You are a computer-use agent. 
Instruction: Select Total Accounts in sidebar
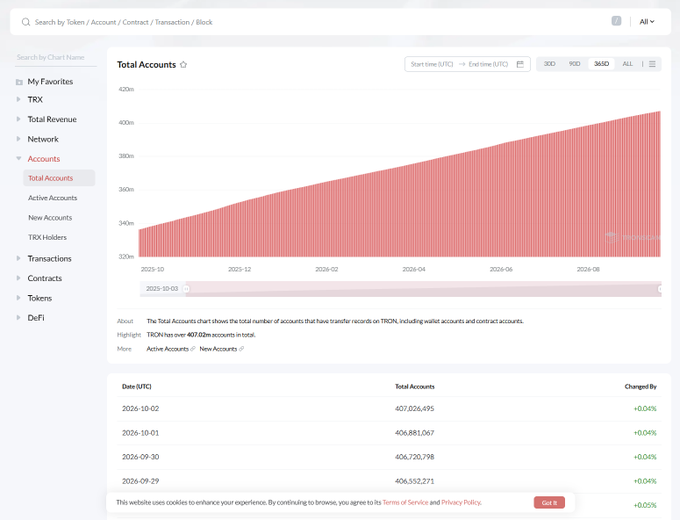(x=59, y=178)
